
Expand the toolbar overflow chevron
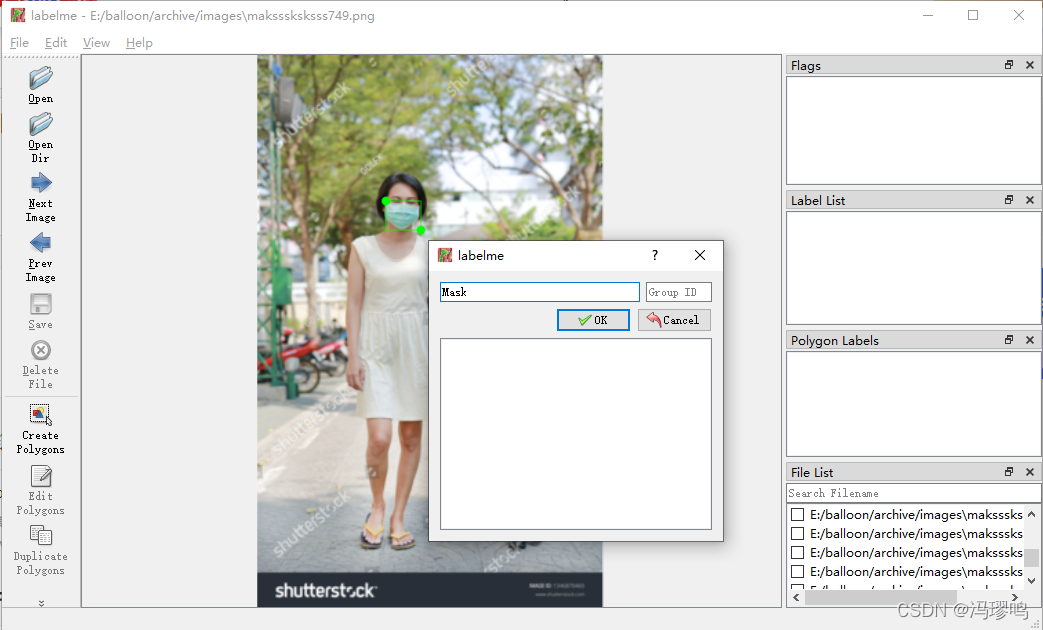tap(41, 603)
